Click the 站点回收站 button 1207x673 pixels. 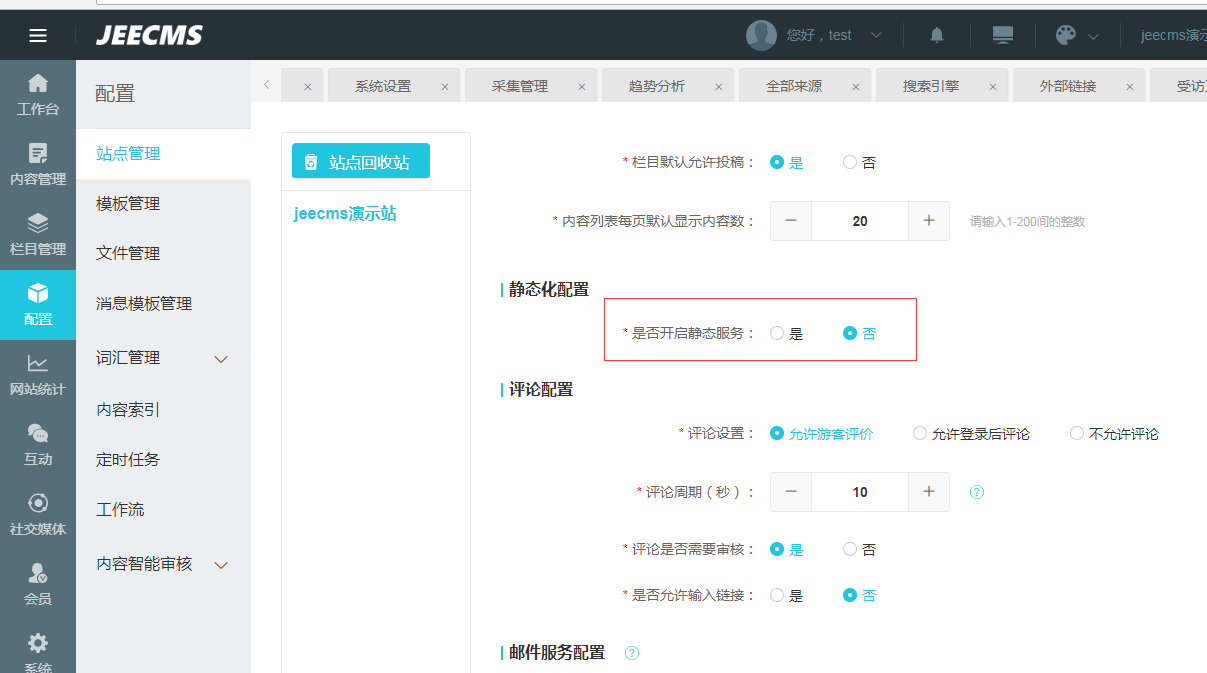pyautogui.click(x=360, y=162)
